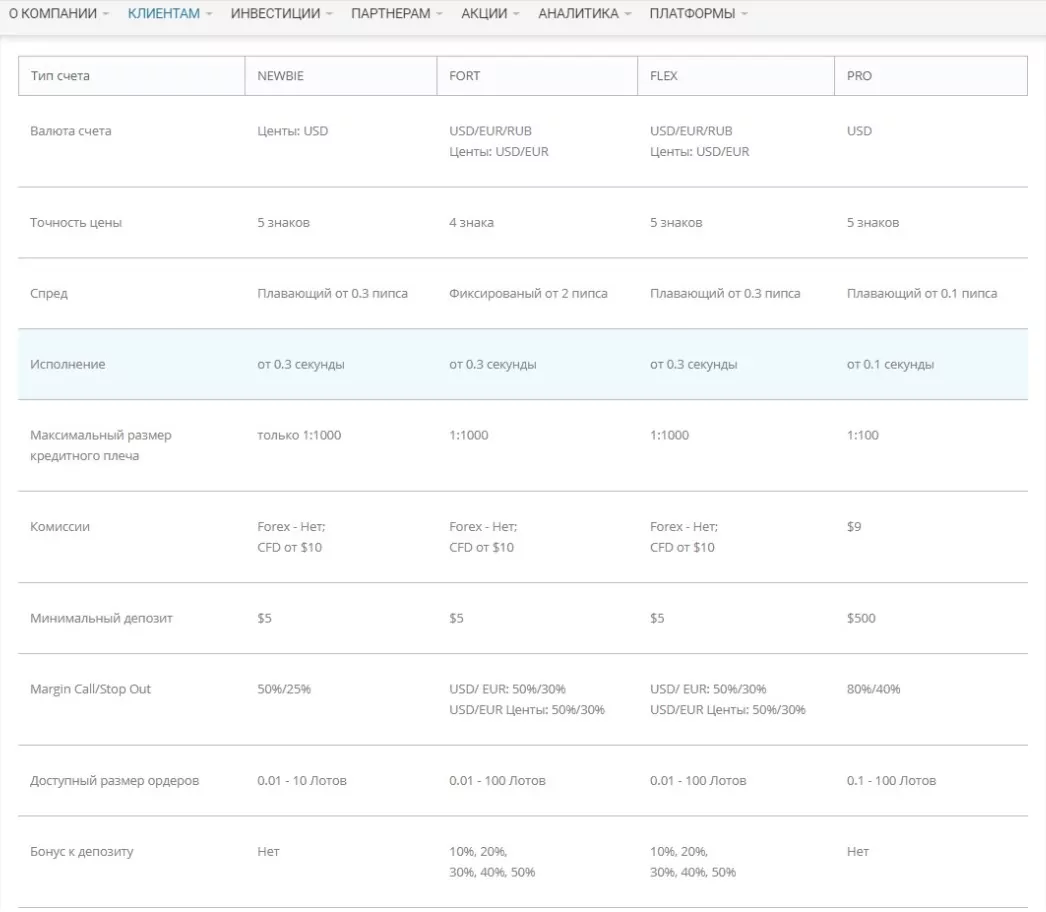Expand the ИНВЕСТИЦИИ dropdown arrow
This screenshot has height=912, width=1046.
point(330,13)
